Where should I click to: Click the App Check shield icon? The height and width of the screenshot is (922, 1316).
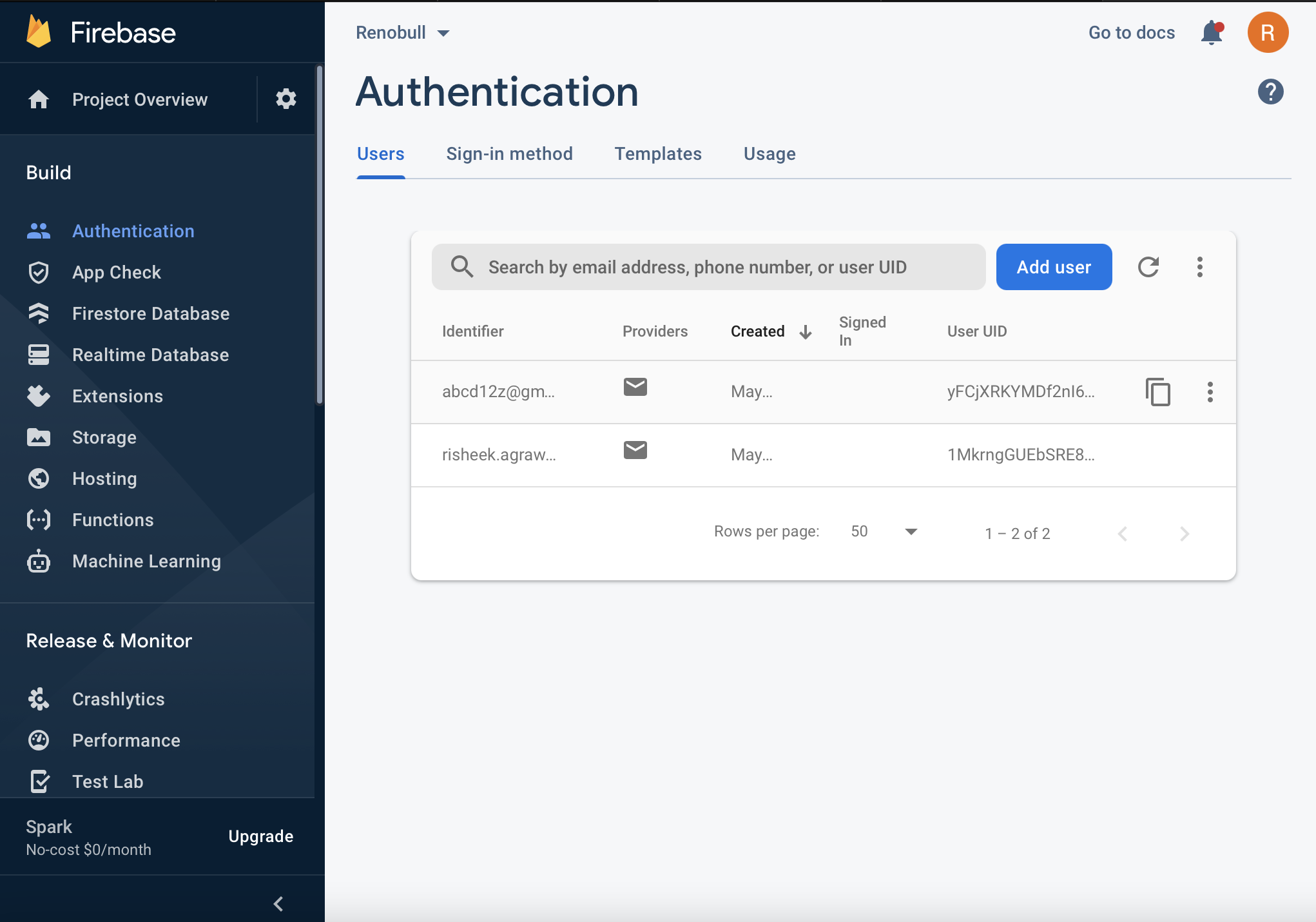39,272
